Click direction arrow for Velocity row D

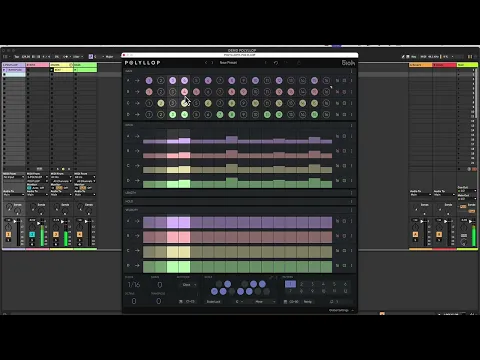point(137,266)
